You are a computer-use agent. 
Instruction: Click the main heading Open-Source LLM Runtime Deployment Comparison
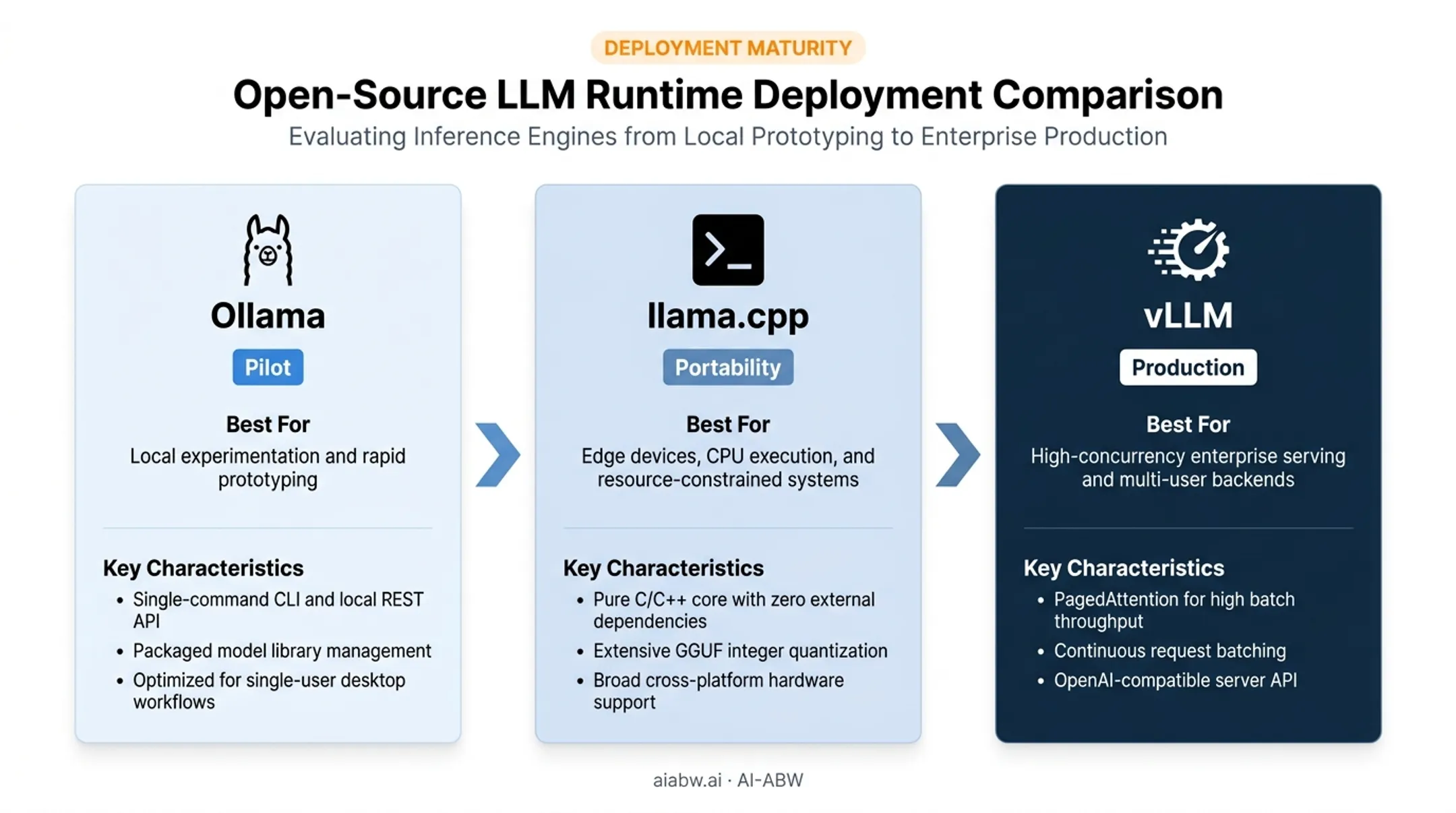[x=728, y=94]
